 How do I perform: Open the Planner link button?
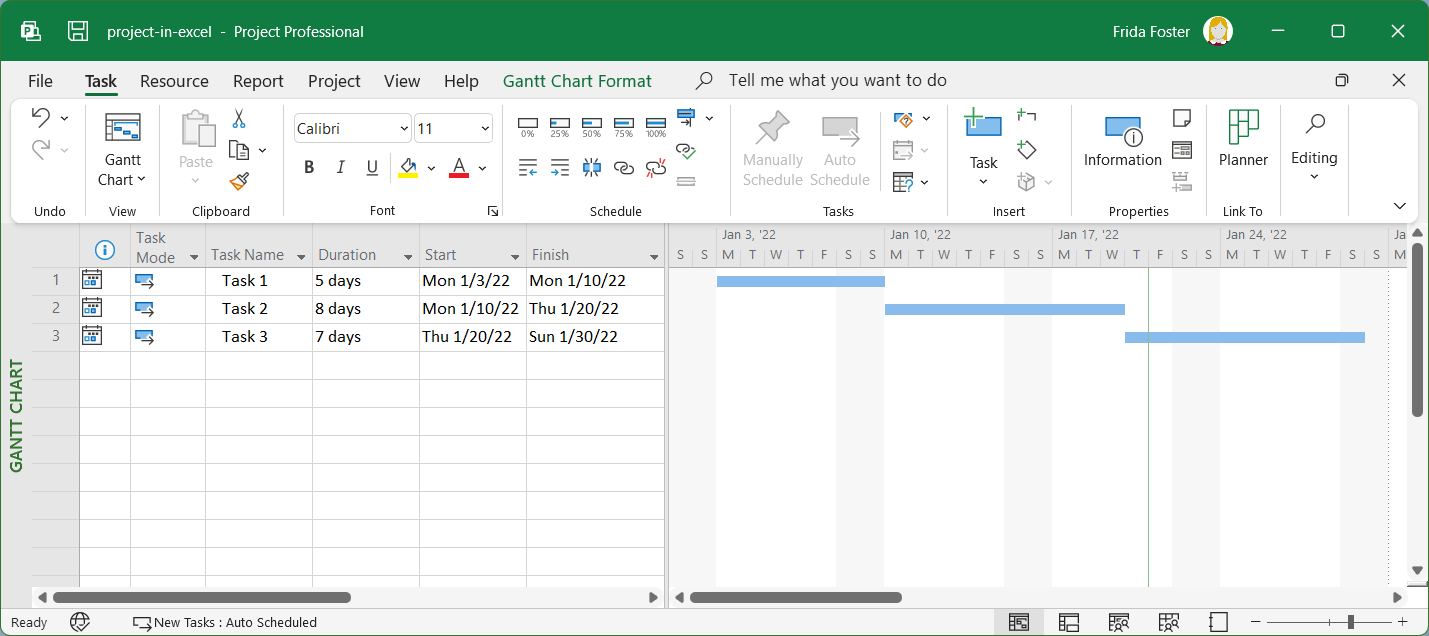(x=1243, y=140)
